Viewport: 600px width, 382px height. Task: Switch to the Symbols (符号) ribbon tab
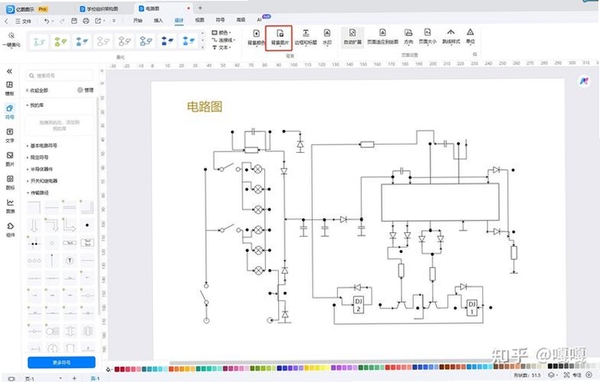pyautogui.click(x=220, y=20)
